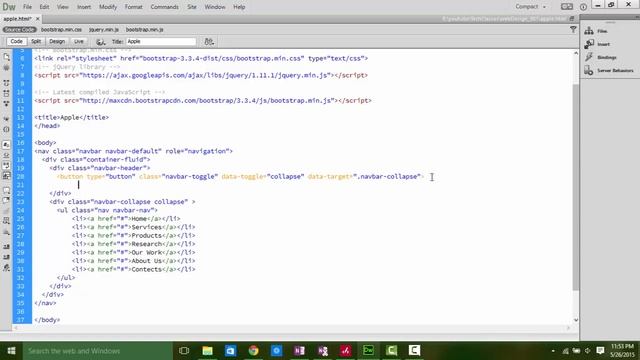Image resolution: width=640 pixels, height=360 pixels.
Task: Click the Title input field containing Apple
Action: (161, 42)
